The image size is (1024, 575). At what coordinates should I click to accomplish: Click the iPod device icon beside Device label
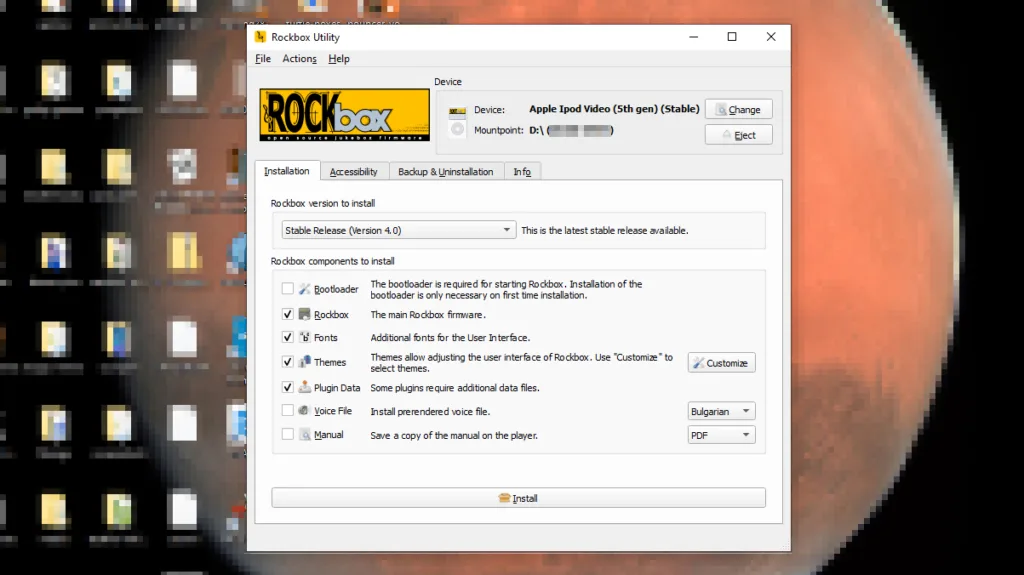(x=457, y=111)
